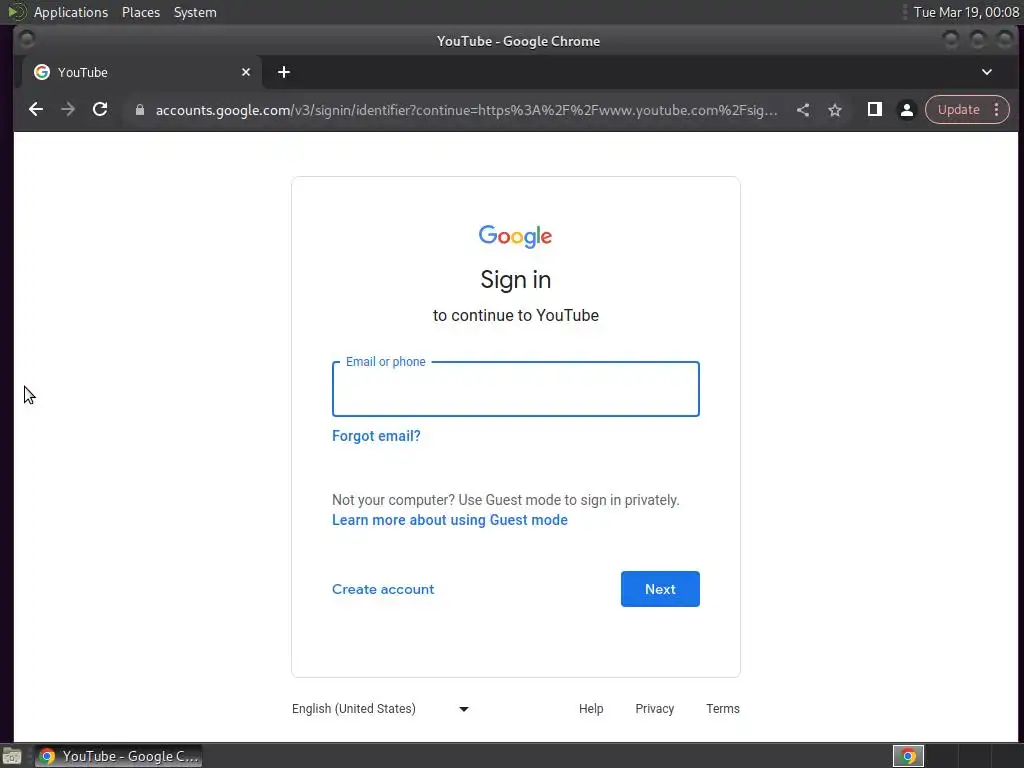Image resolution: width=1024 pixels, height=768 pixels.
Task: Click the blue Next button
Action: [x=660, y=589]
